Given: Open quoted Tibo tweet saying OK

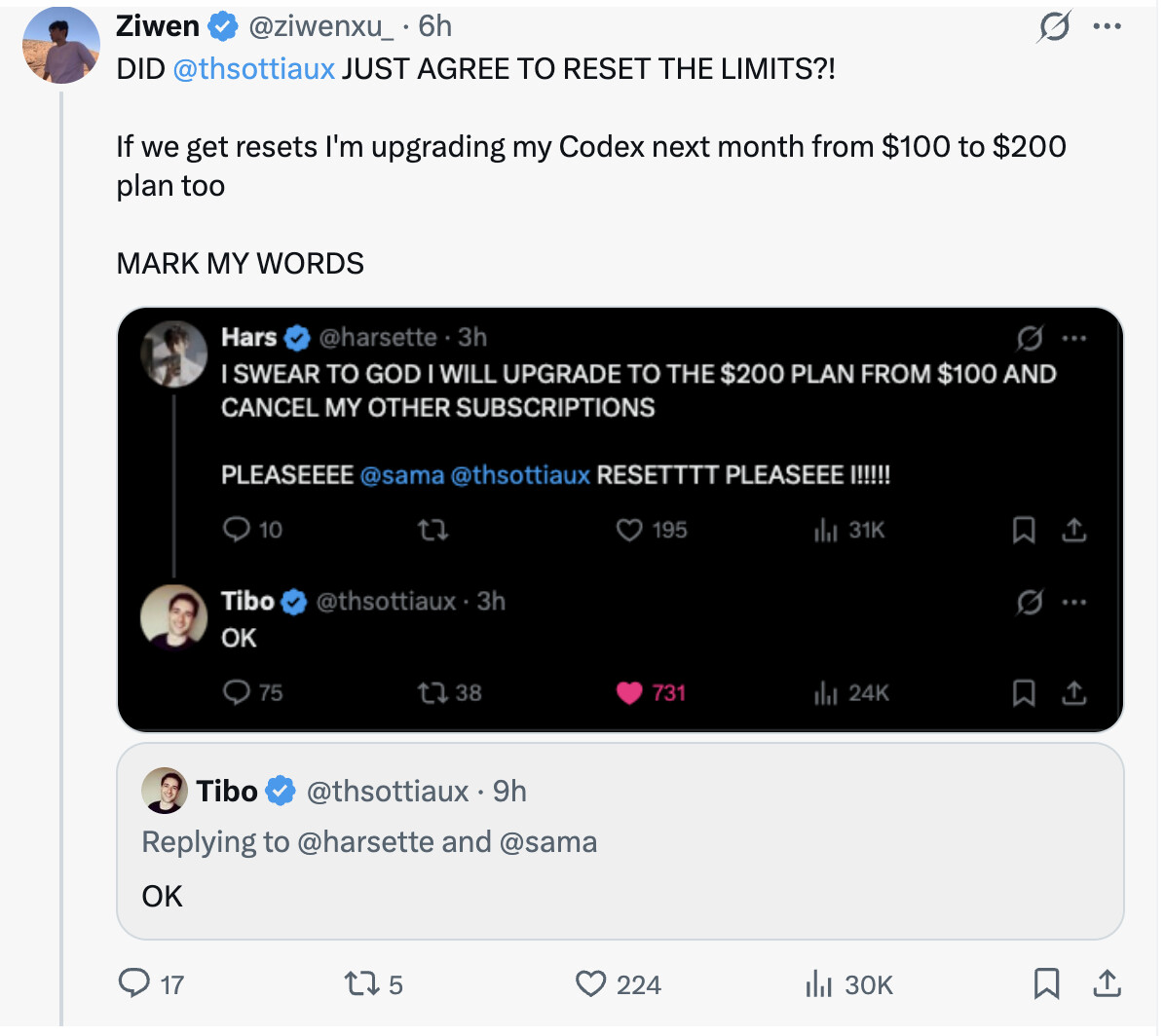Looking at the screenshot, I should 620,841.
